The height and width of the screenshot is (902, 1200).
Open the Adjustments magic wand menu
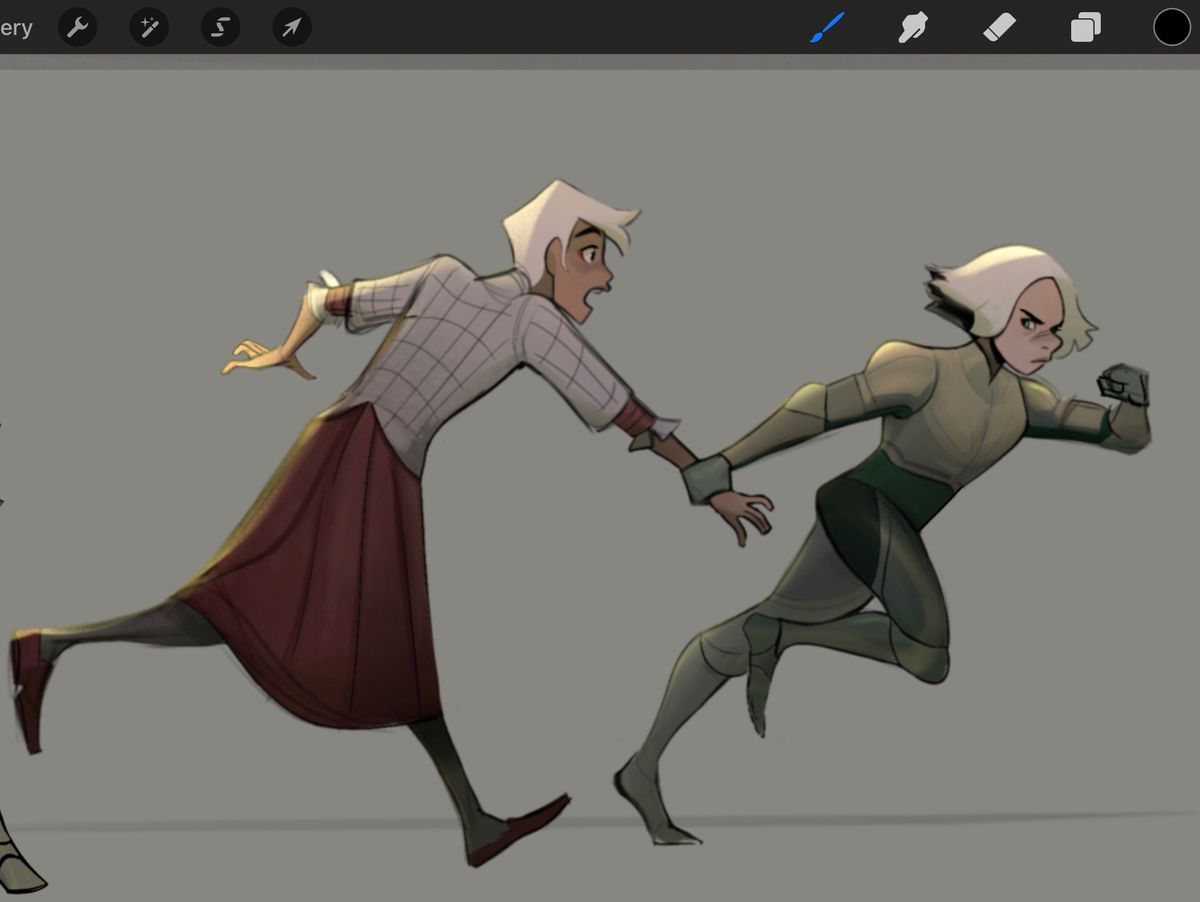[x=148, y=28]
